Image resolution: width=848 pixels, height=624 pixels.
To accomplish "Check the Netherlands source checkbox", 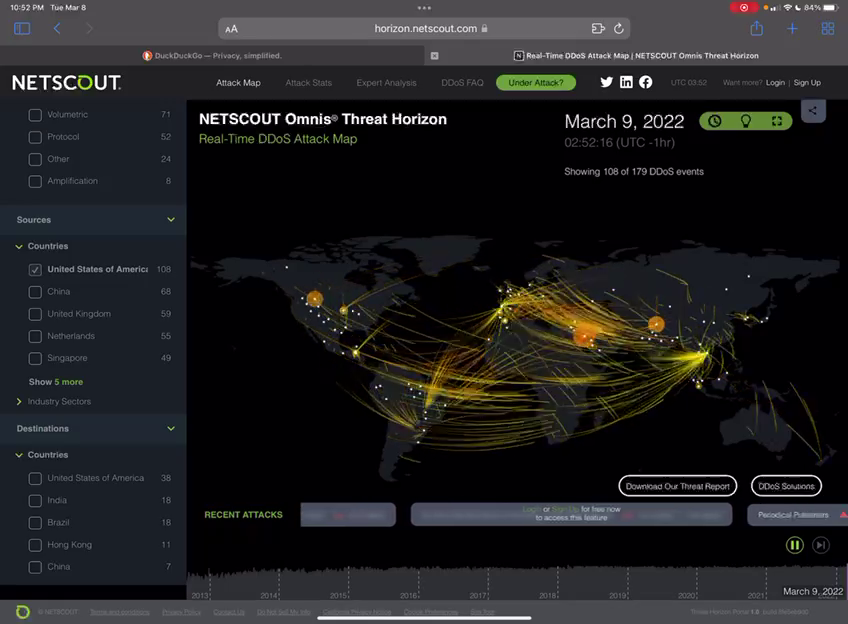I will click(x=35, y=336).
